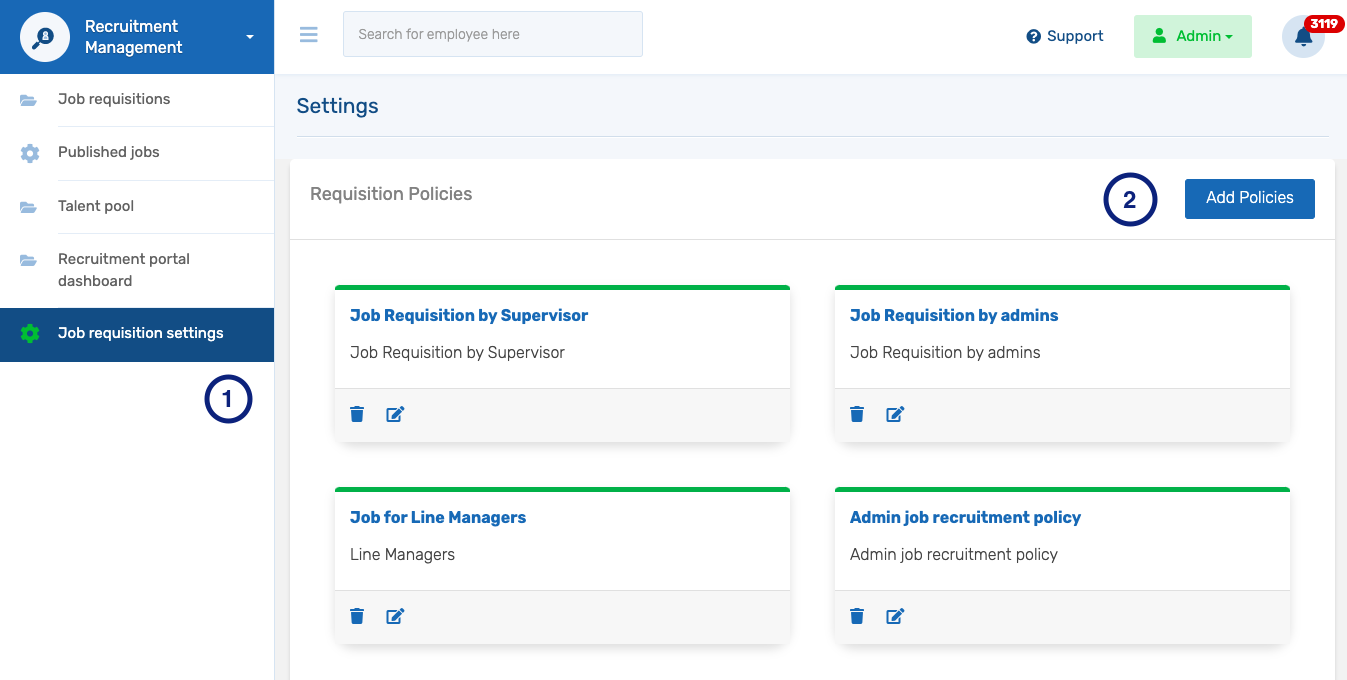Click the Add Policies button
Viewport: 1347px width, 680px height.
click(1249, 198)
